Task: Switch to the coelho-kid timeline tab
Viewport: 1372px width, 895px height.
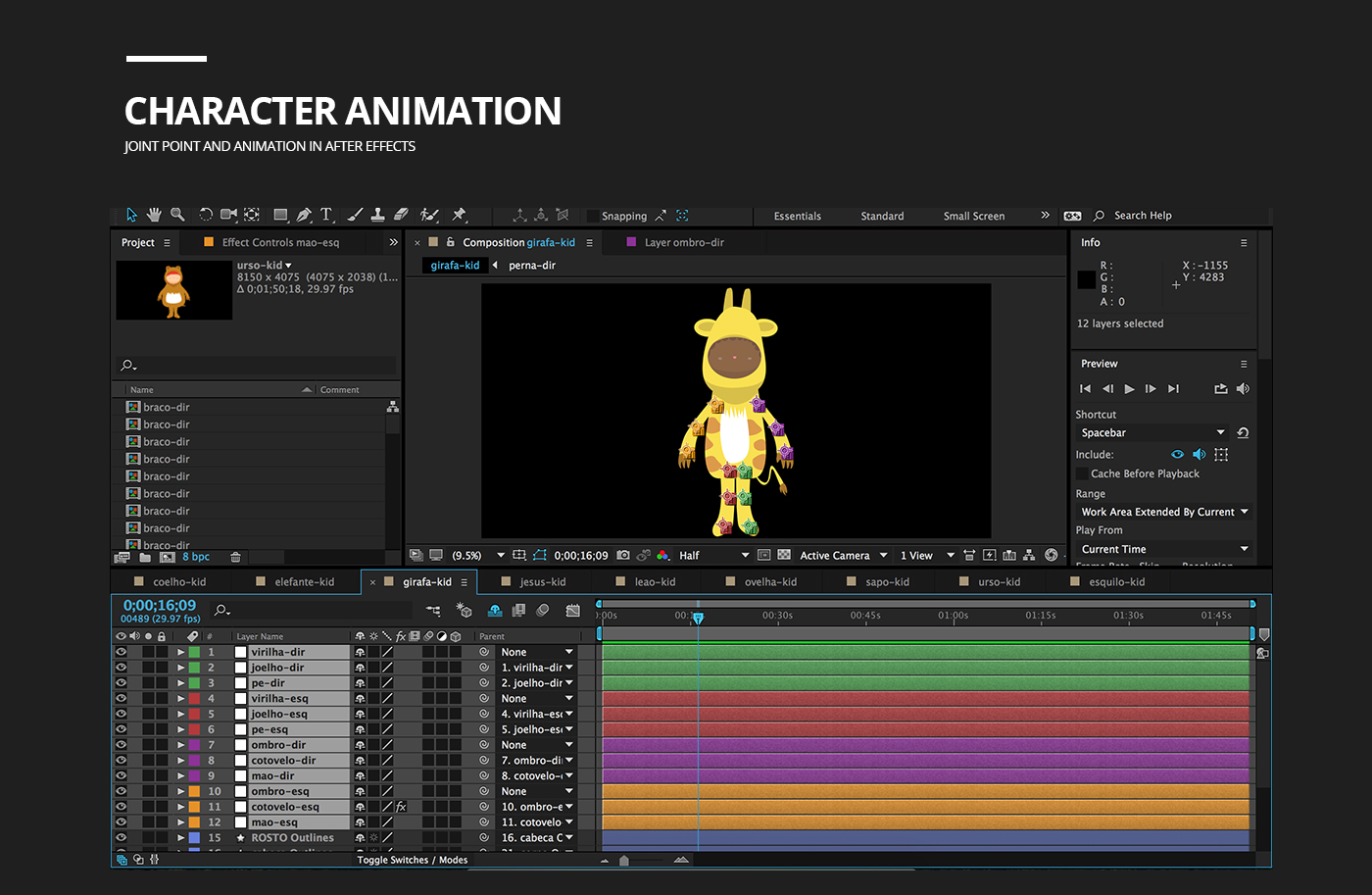Action: (x=179, y=581)
